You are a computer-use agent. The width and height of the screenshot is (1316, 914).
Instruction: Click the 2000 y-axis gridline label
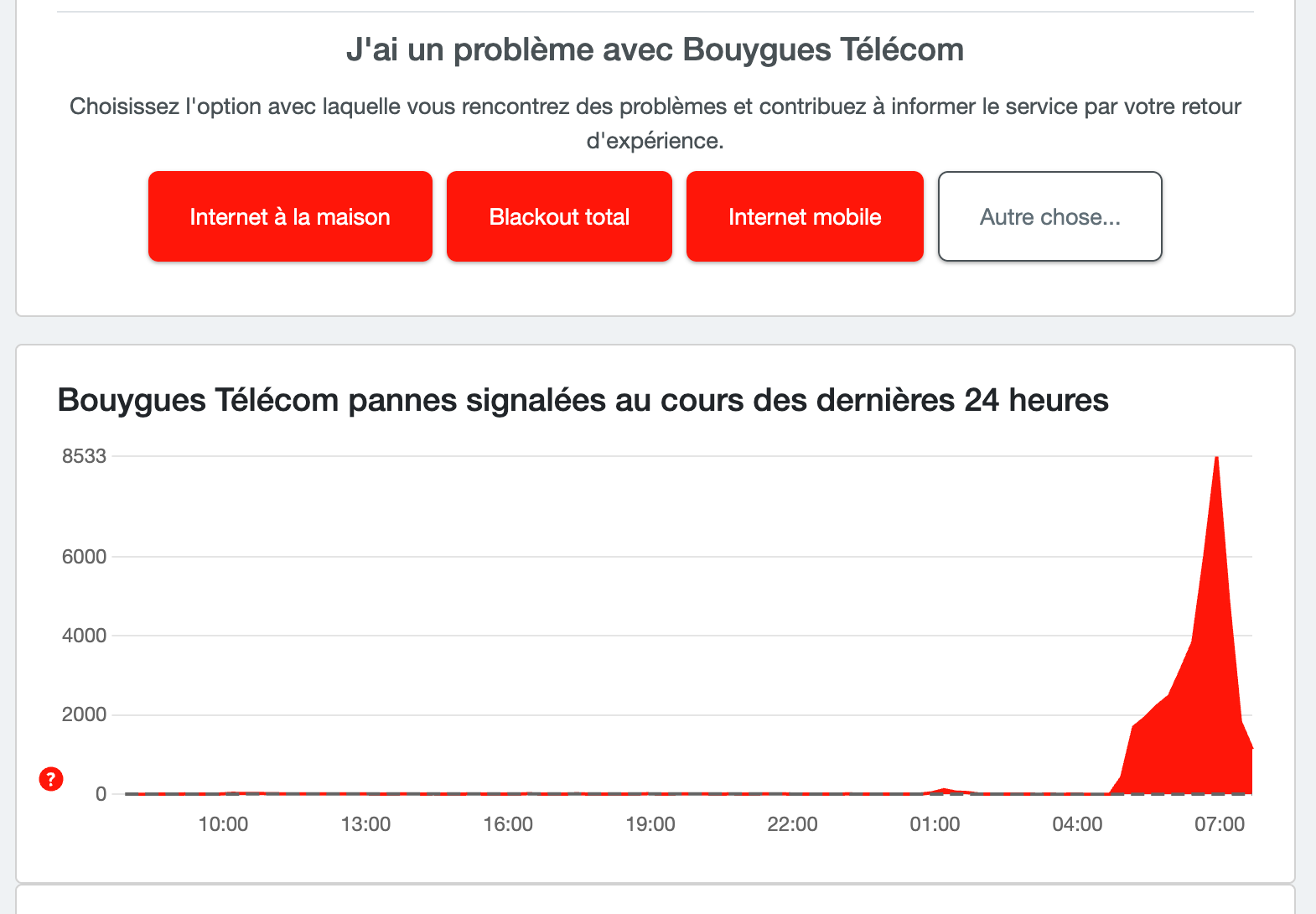click(84, 714)
